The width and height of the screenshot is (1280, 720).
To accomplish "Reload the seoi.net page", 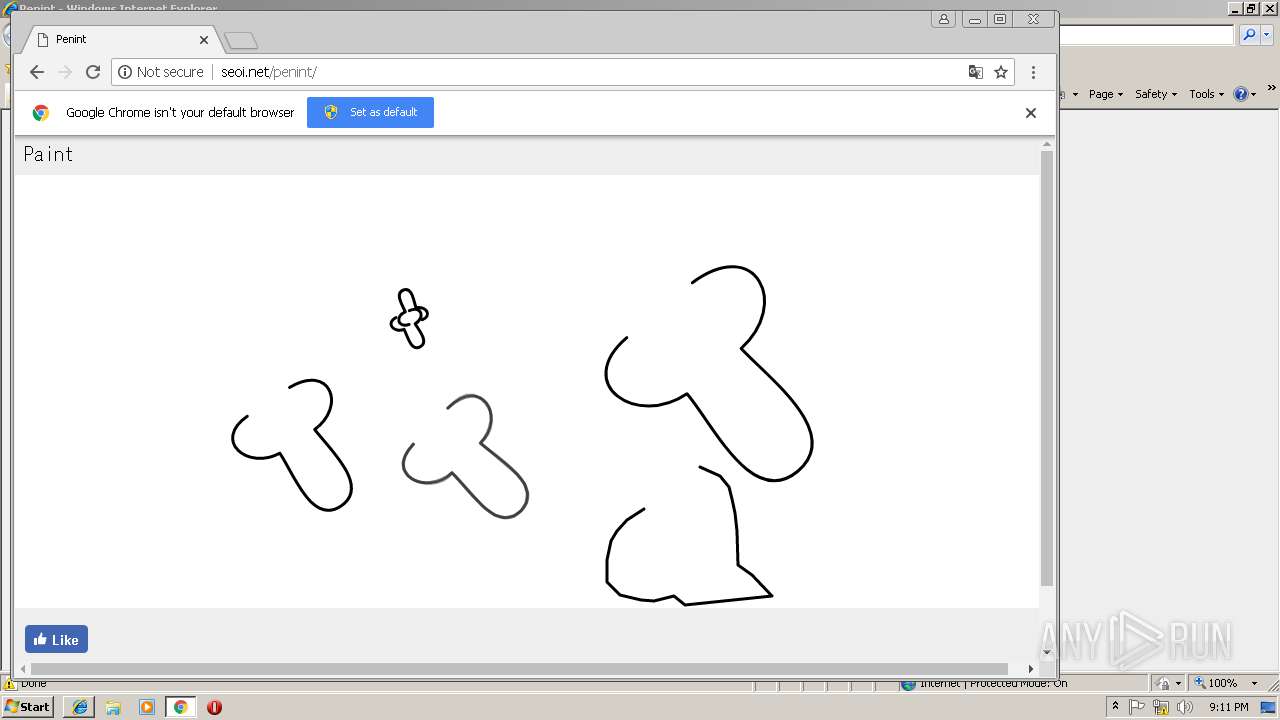I will point(93,72).
